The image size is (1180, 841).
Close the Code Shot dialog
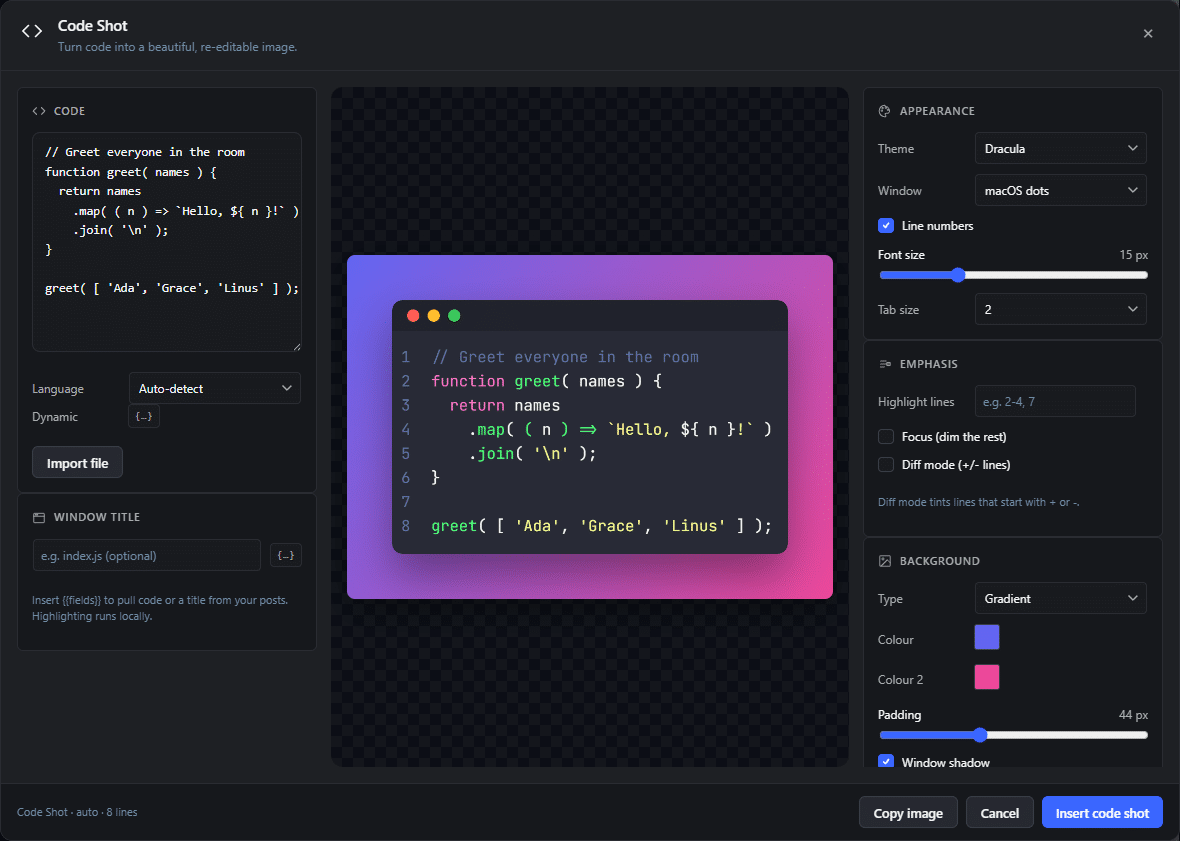tap(1148, 33)
